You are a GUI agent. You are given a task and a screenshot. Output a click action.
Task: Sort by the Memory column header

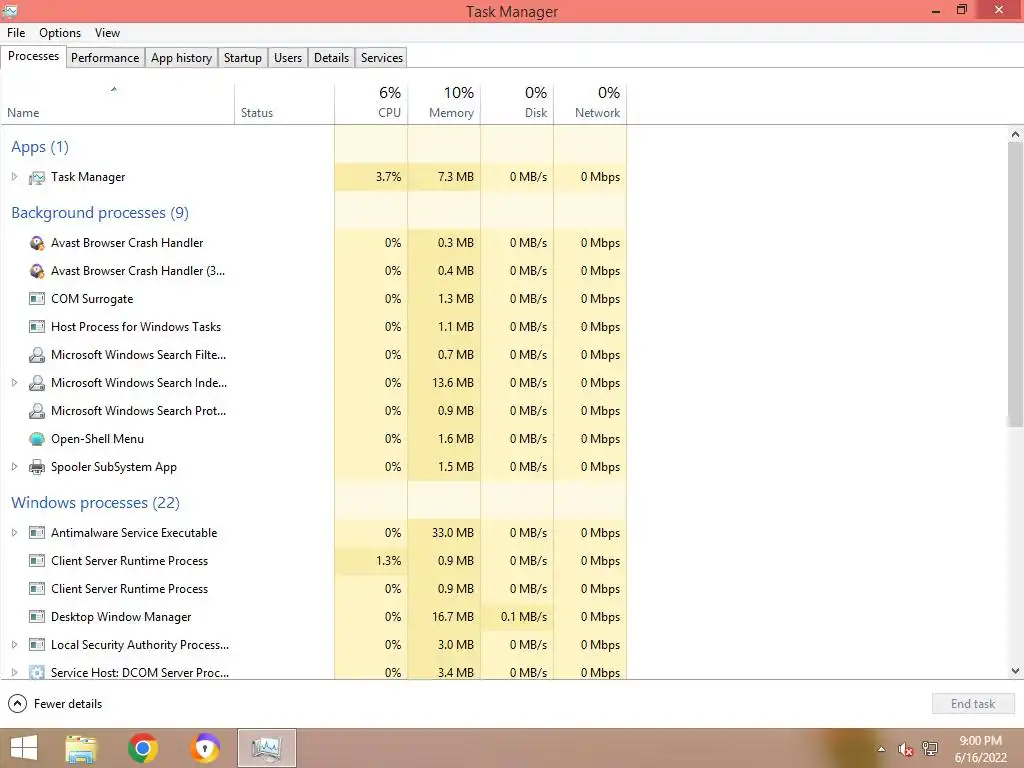tap(444, 104)
